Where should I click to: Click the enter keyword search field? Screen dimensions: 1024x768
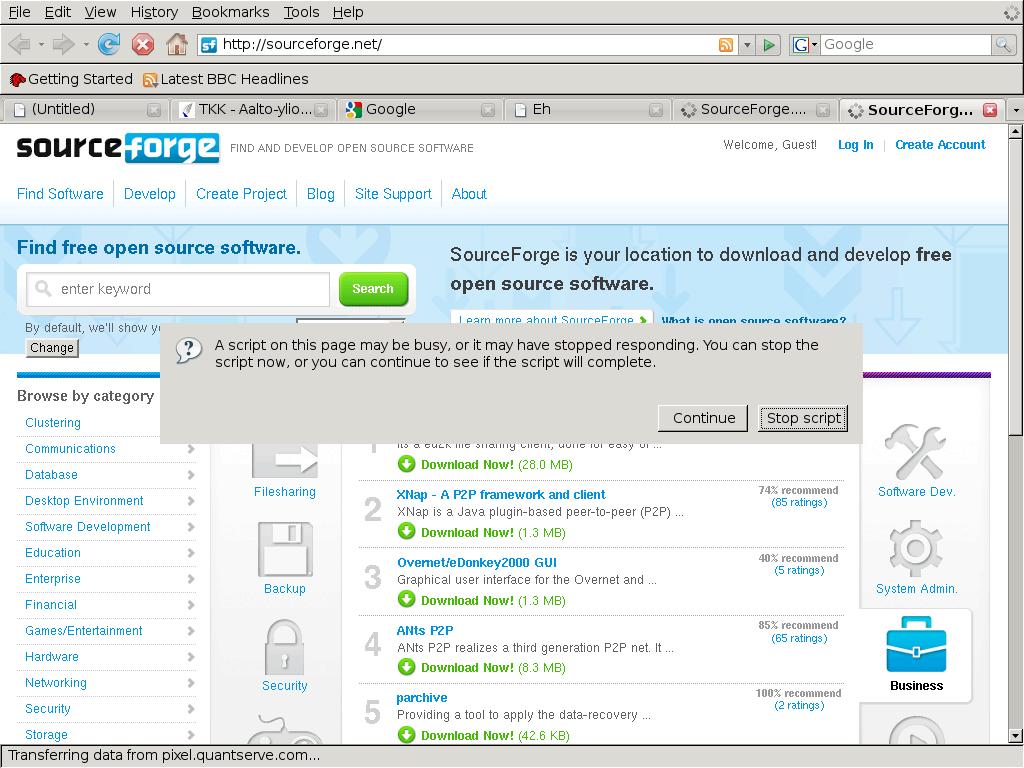click(178, 289)
